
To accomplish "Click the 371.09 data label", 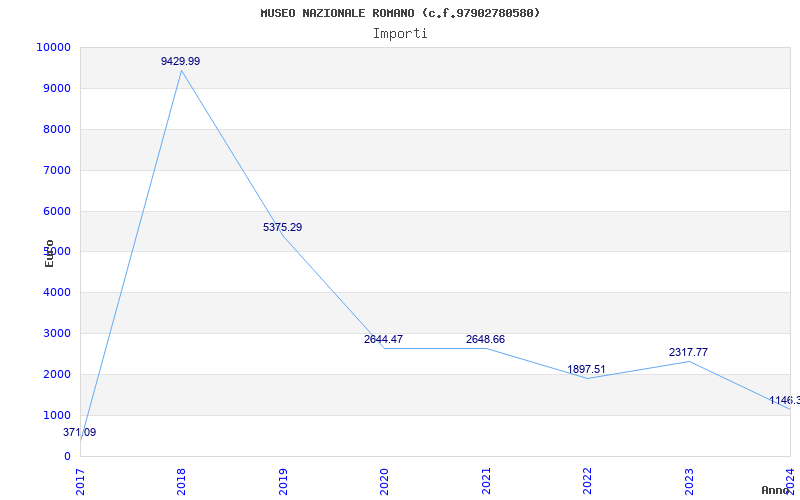I will pyautogui.click(x=80, y=433).
